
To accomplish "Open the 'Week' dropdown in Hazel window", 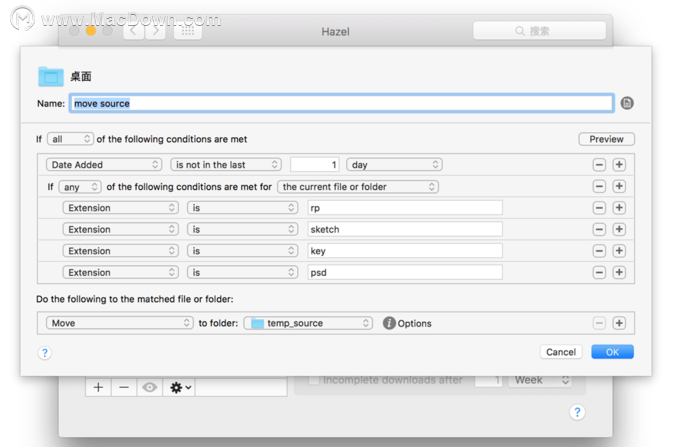I will [540, 380].
